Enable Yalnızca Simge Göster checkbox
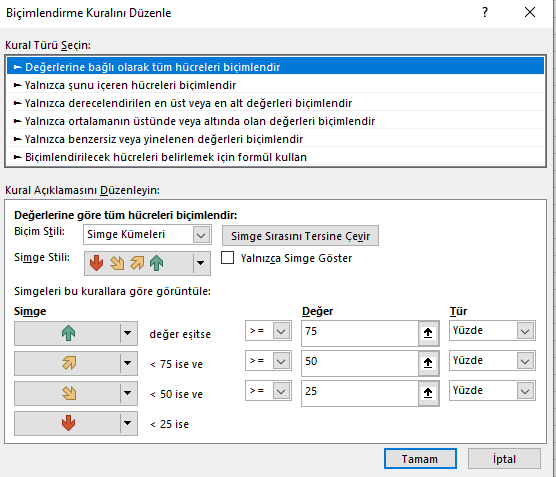This screenshot has height=477, width=556. pyautogui.click(x=227, y=258)
